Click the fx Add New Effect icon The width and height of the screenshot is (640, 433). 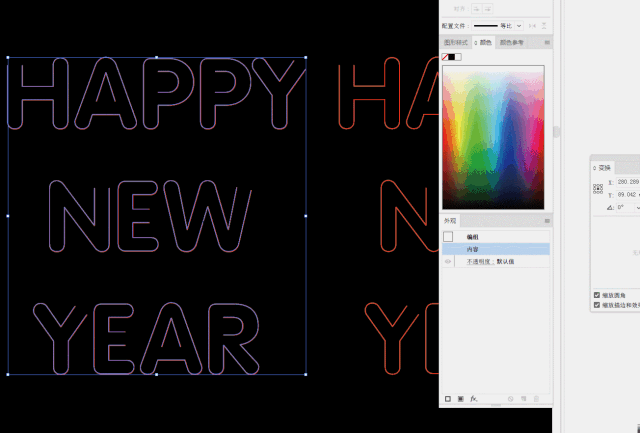coord(473,399)
